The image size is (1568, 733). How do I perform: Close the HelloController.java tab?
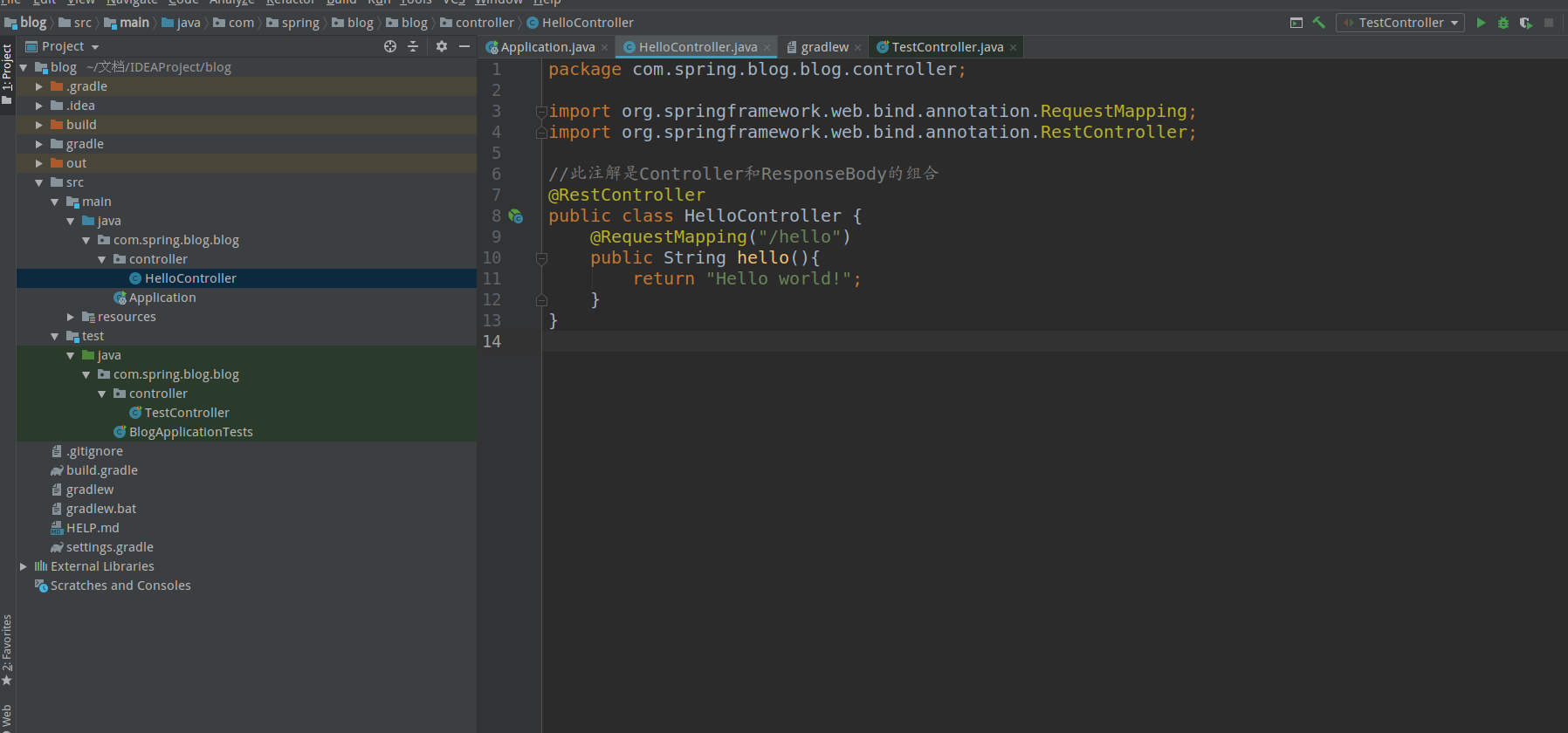tap(767, 48)
